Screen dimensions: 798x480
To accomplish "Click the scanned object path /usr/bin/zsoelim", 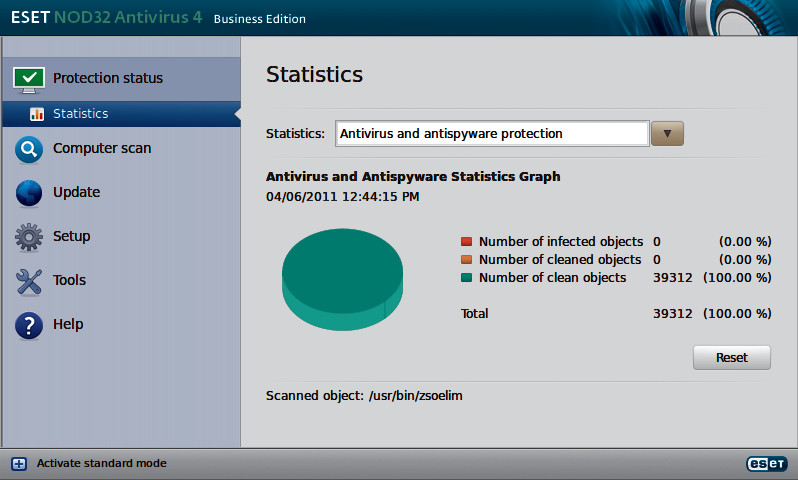I will click(416, 396).
